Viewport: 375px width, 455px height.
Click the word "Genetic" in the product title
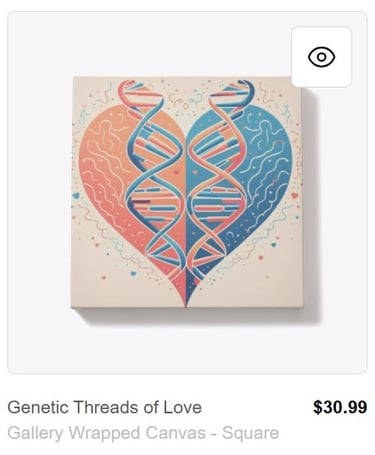point(37,407)
